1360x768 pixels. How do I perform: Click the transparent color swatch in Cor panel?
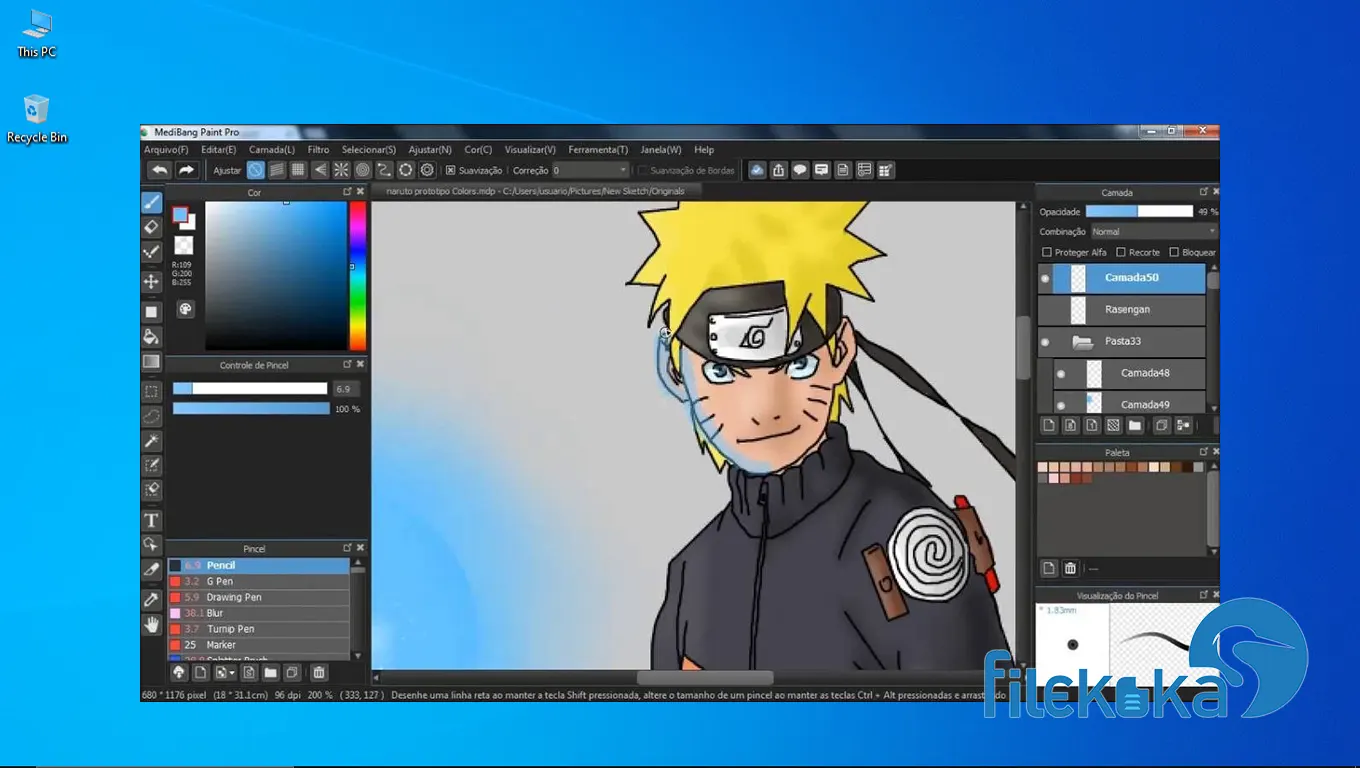(x=183, y=245)
